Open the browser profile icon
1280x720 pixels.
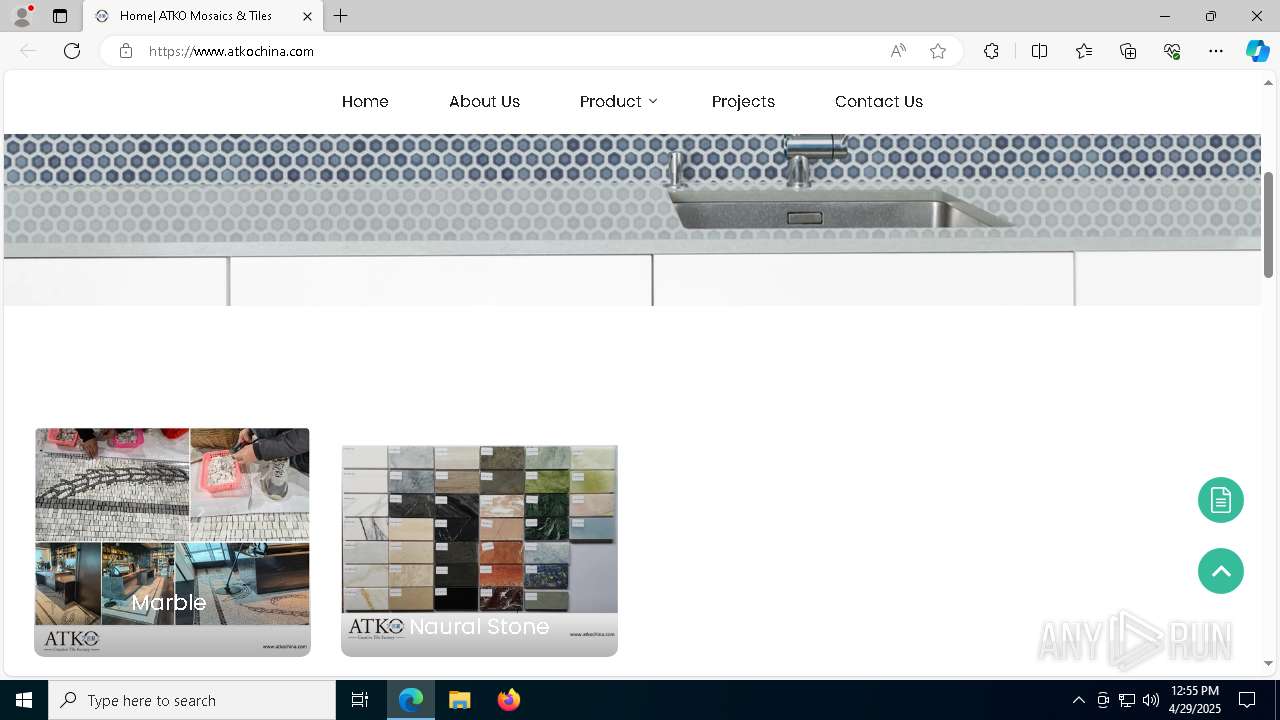point(22,16)
